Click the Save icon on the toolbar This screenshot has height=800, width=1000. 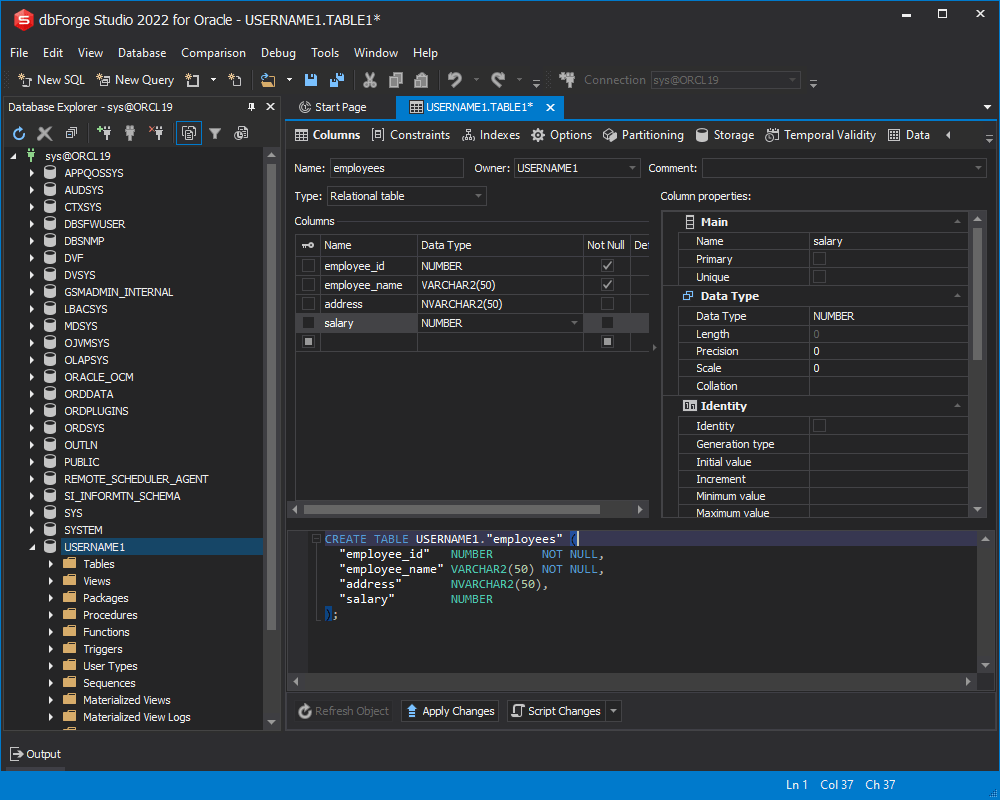point(311,79)
